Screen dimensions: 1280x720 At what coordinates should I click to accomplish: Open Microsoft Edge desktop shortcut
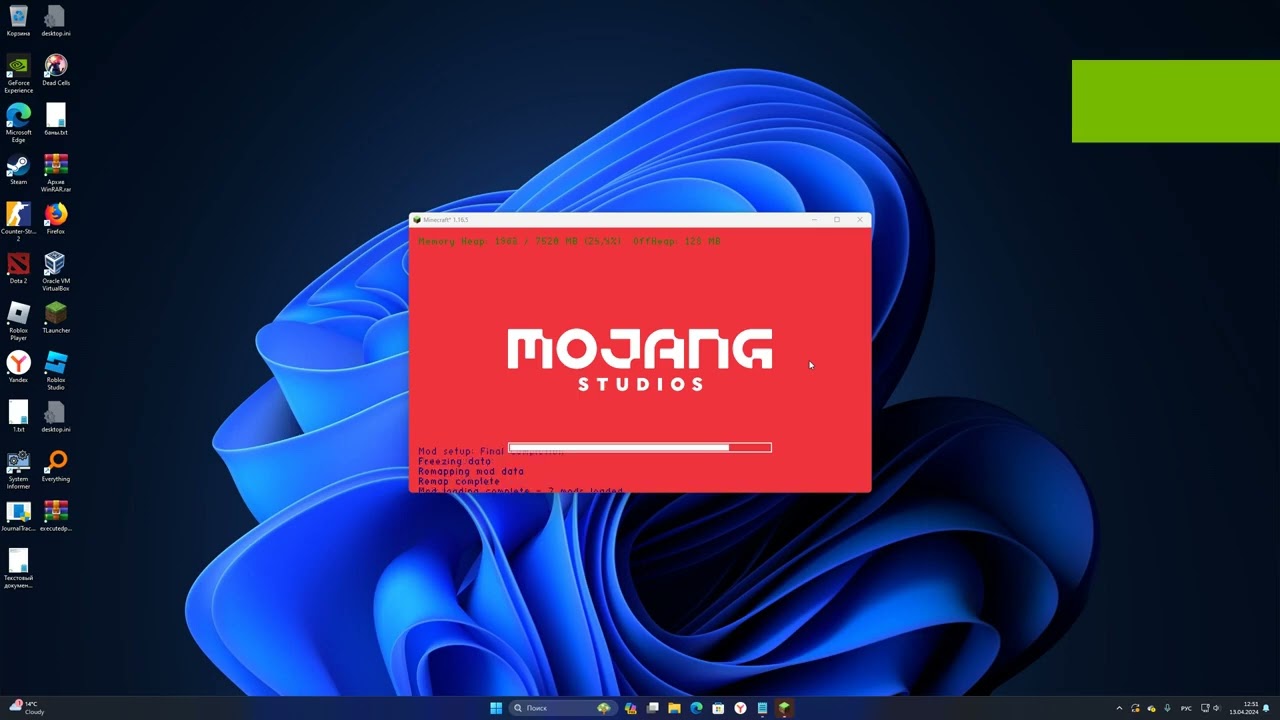18,123
